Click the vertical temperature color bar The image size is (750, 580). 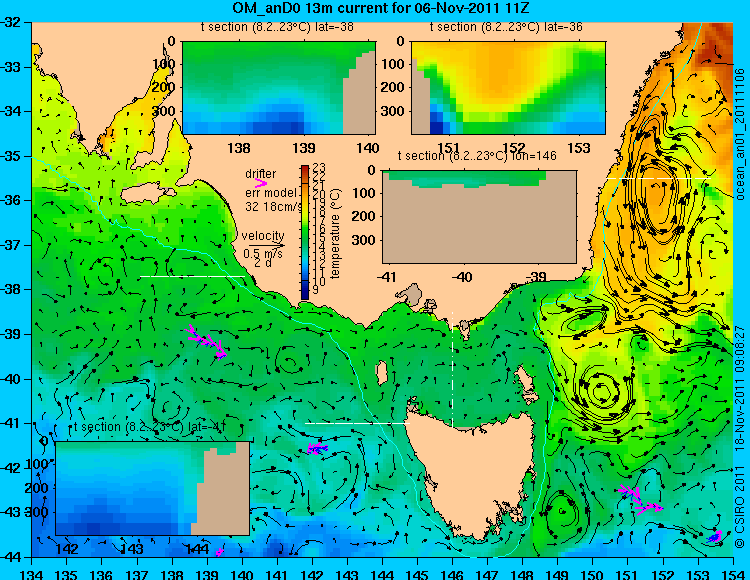pyautogui.click(x=305, y=232)
